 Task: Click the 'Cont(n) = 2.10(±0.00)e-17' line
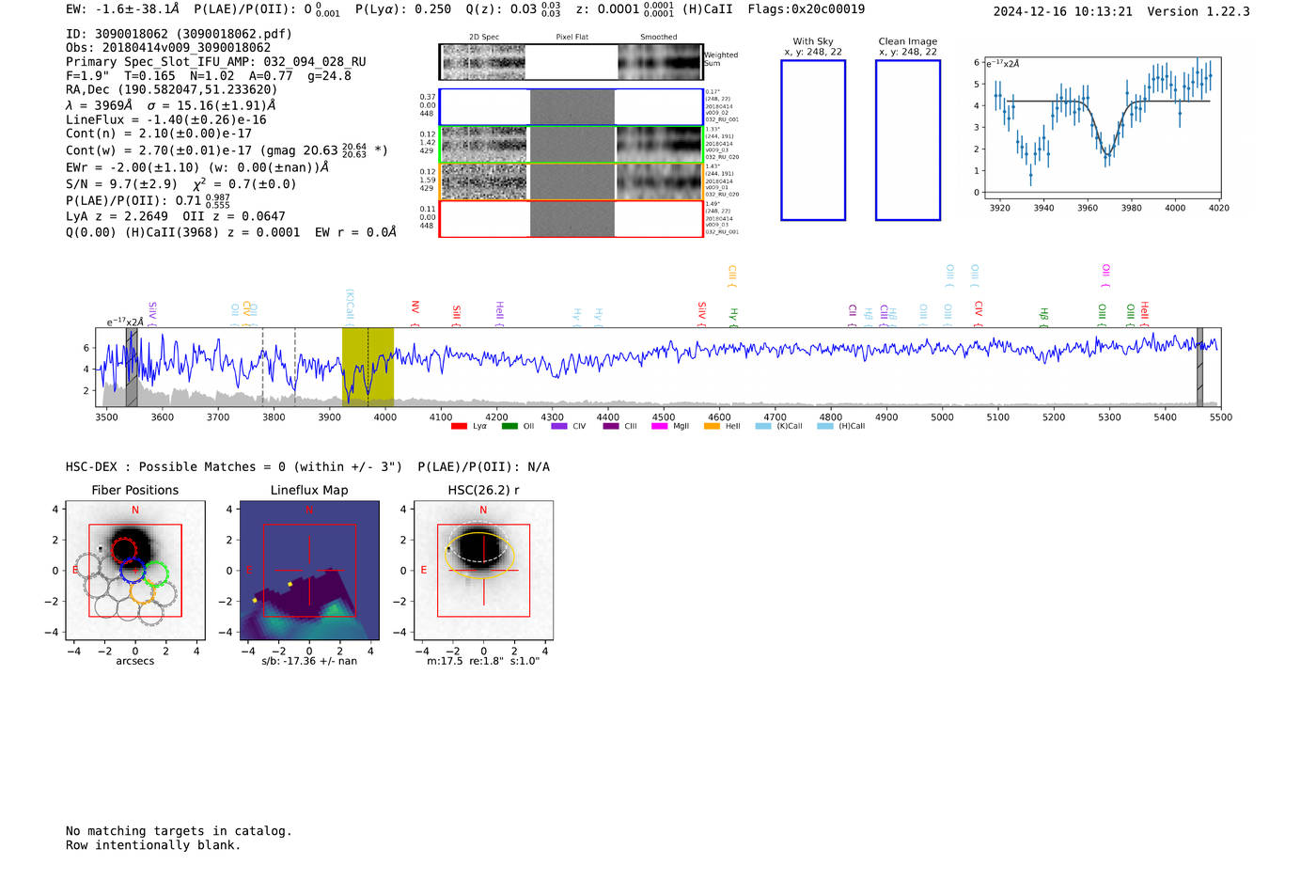(x=159, y=134)
